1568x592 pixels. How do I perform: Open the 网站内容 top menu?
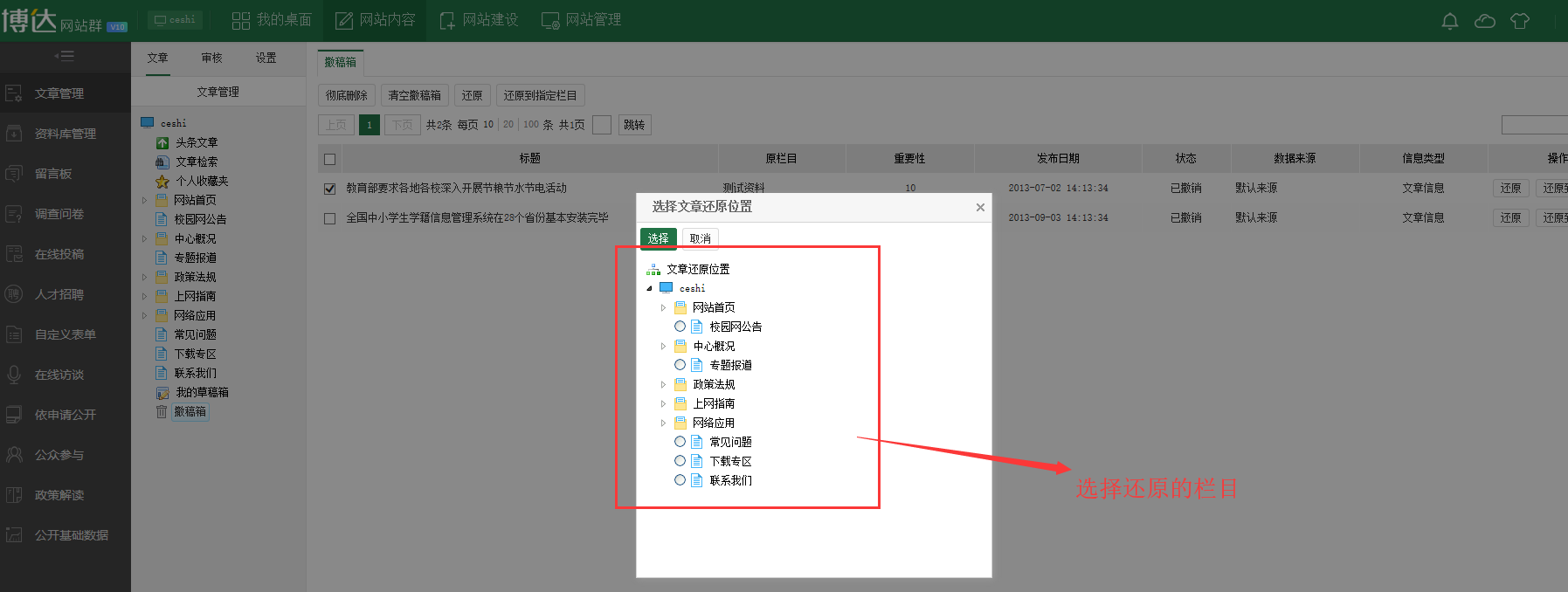376,20
